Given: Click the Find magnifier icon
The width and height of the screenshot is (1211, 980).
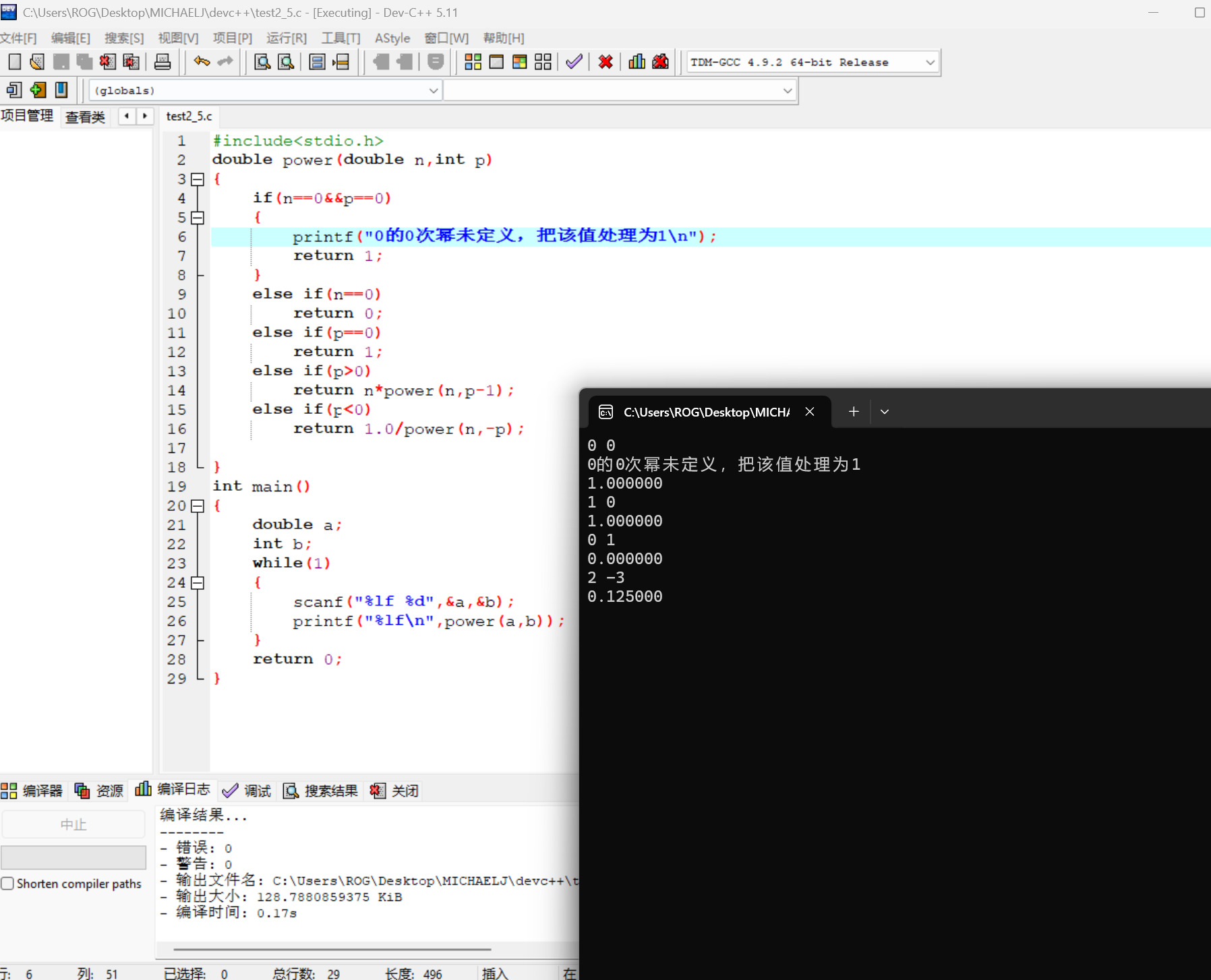Looking at the screenshot, I should tap(262, 62).
